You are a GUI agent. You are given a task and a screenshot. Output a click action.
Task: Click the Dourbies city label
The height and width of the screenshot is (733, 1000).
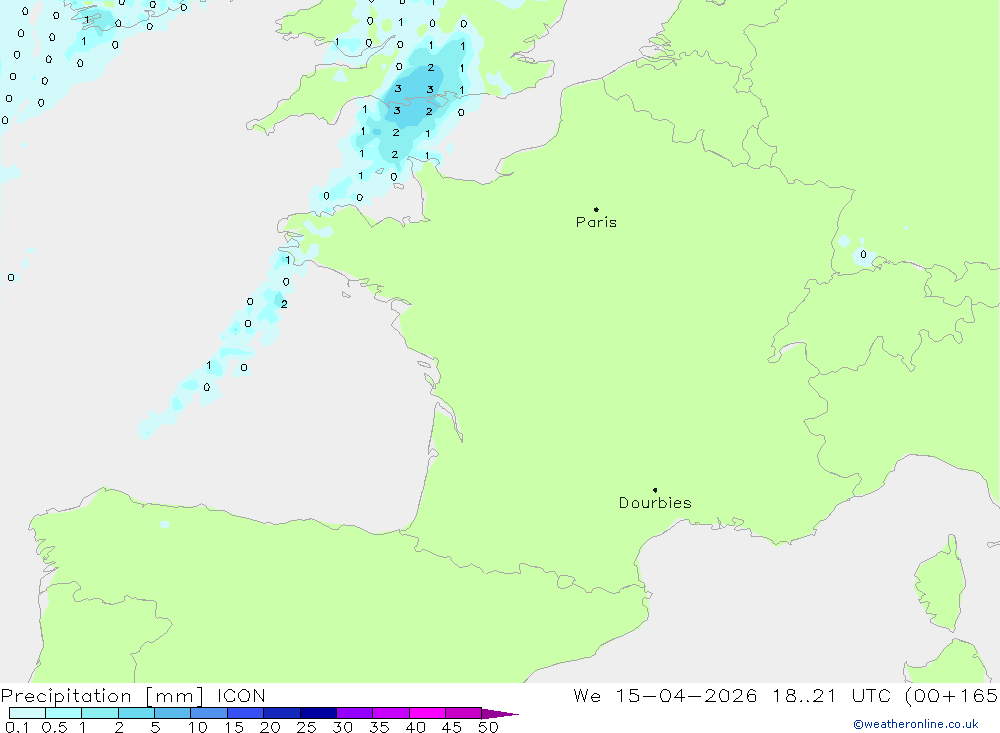[655, 503]
